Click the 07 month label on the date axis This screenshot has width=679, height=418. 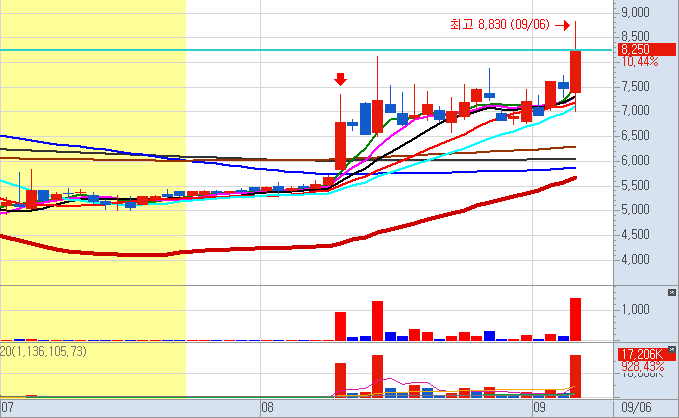pos(7,408)
